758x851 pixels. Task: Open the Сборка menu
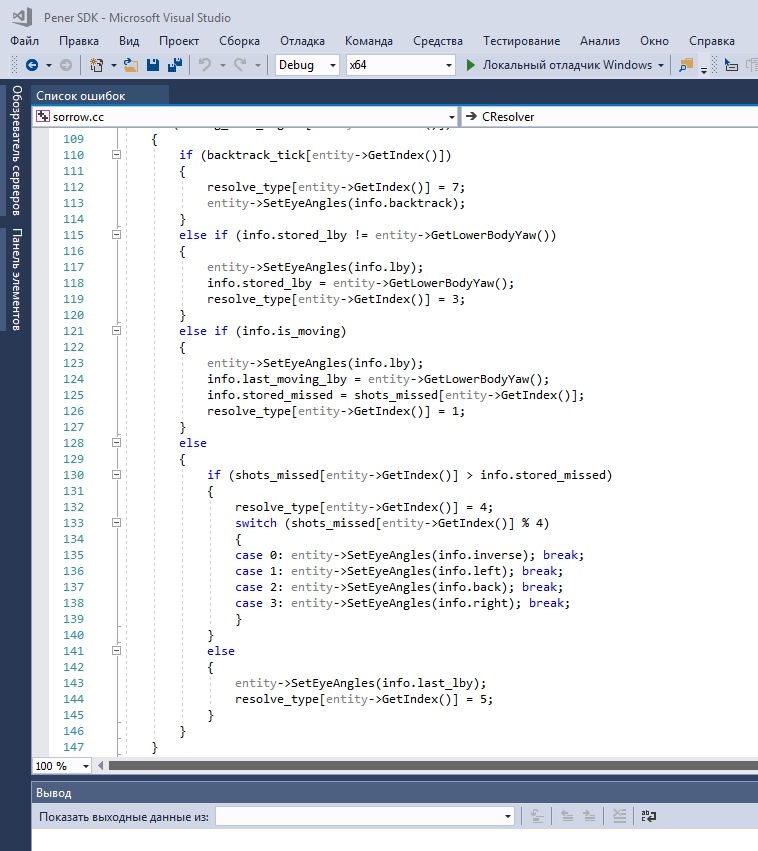tap(239, 41)
